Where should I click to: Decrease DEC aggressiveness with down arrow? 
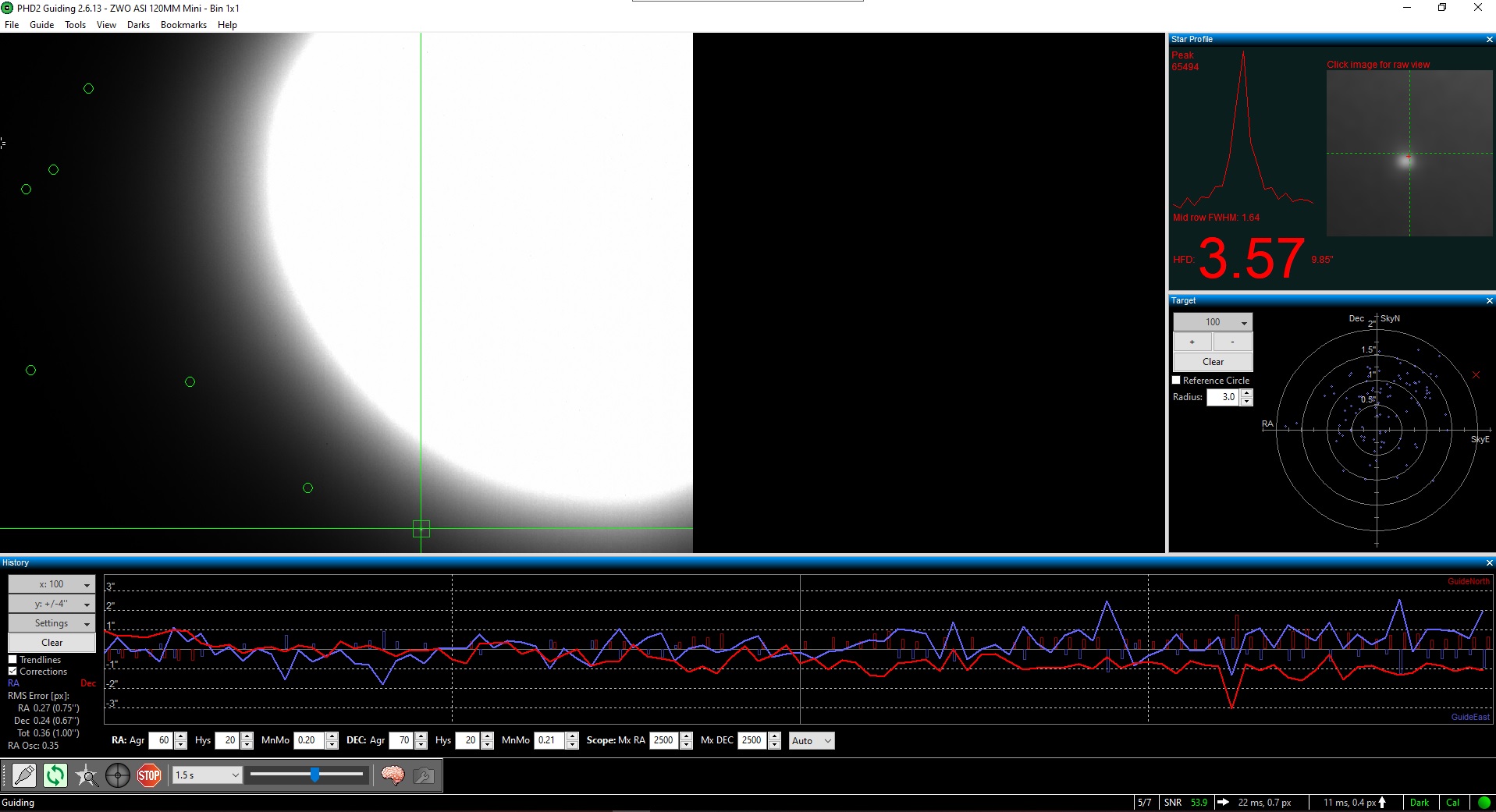[x=421, y=745]
